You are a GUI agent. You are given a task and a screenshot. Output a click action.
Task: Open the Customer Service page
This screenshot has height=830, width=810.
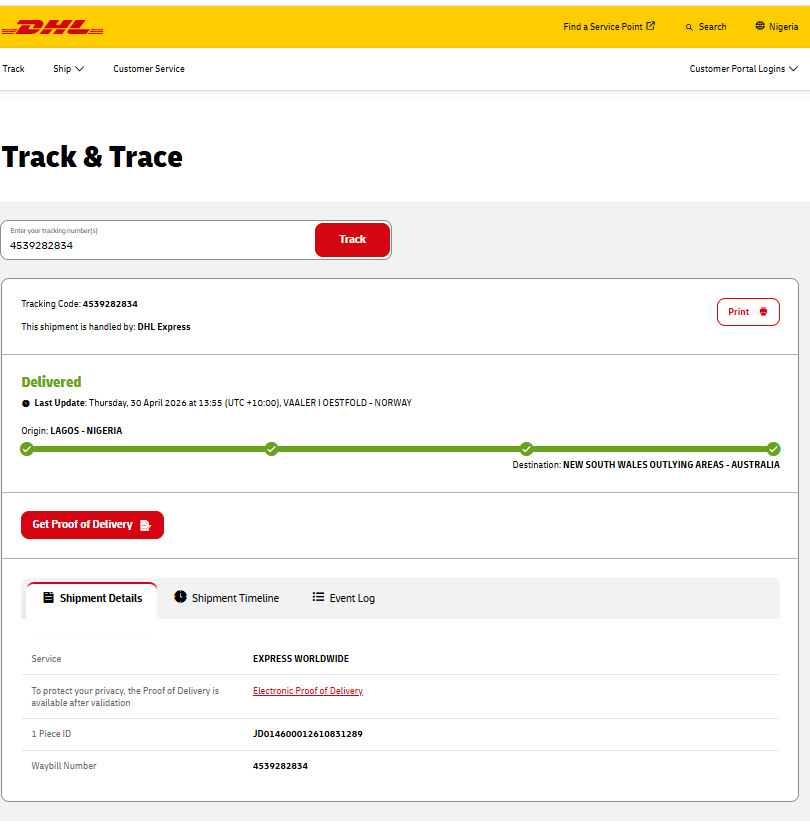pos(149,69)
